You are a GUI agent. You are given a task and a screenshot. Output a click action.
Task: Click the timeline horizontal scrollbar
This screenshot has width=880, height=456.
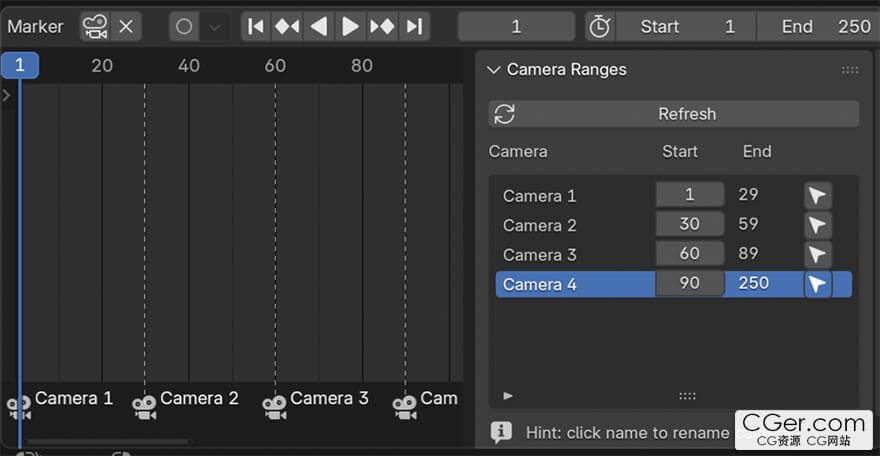pos(107,441)
